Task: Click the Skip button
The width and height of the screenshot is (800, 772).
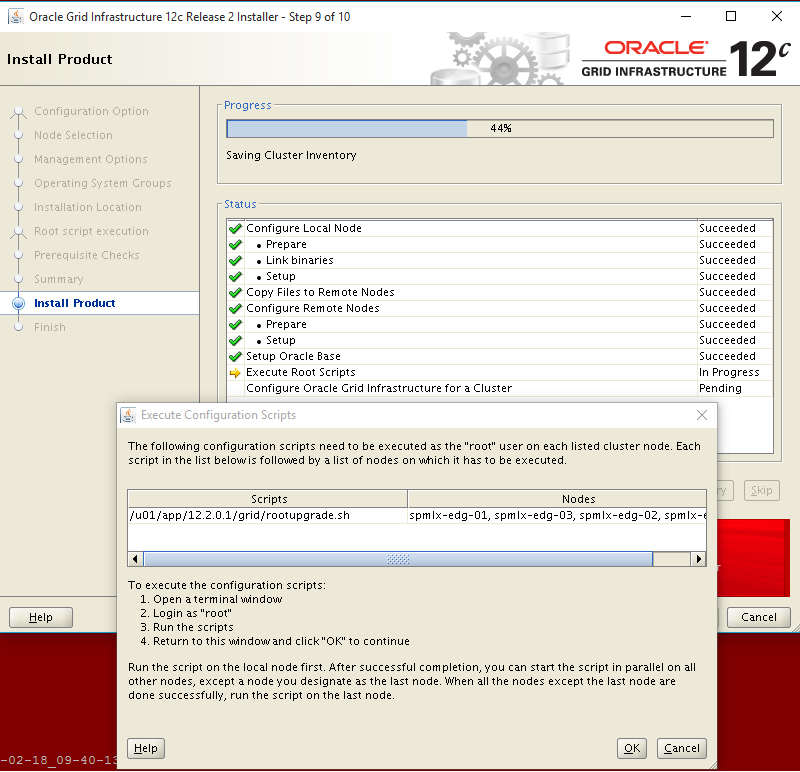Action: pyautogui.click(x=761, y=490)
